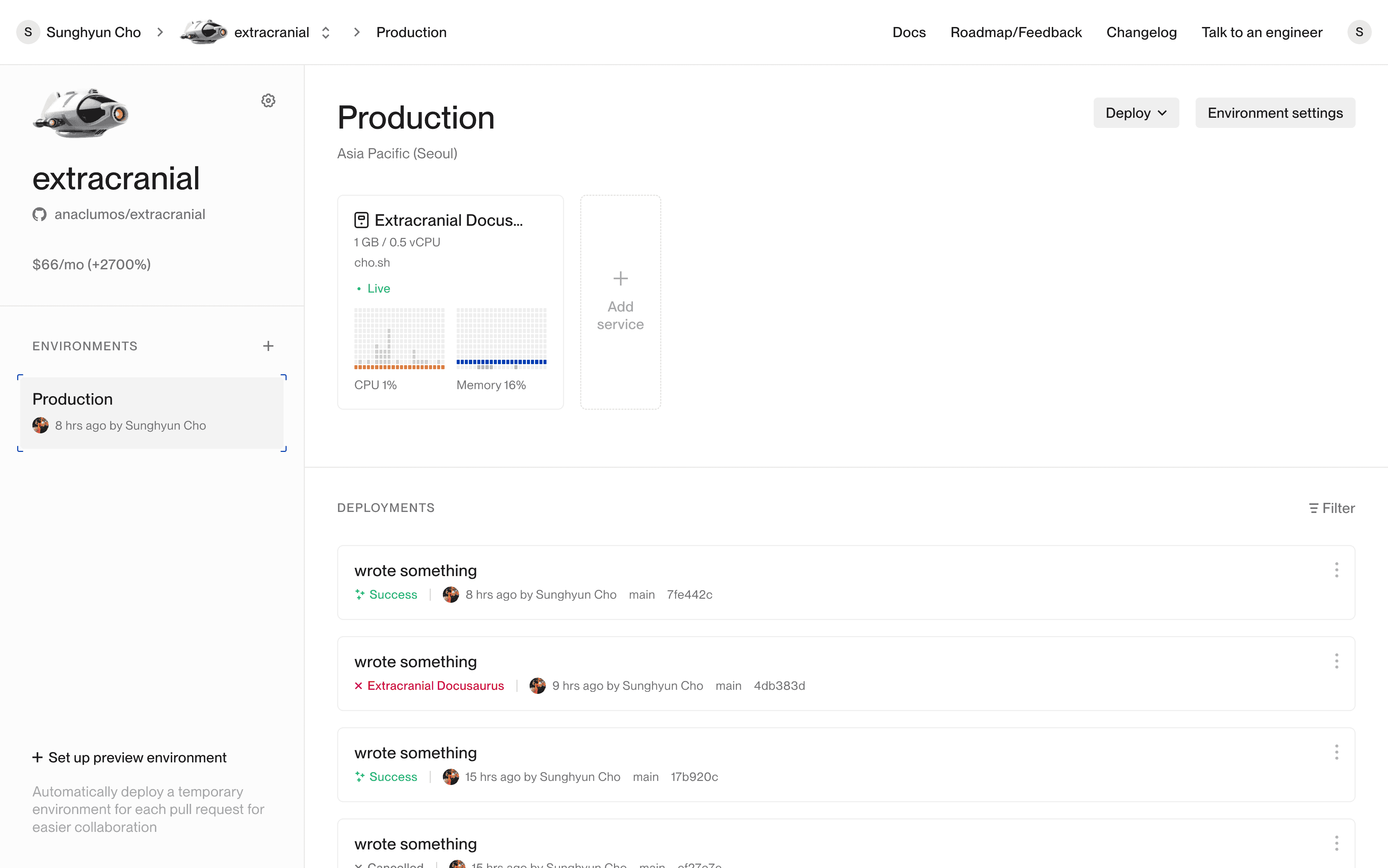1388x868 pixels.
Task: Open kebab menu for 7fe442c deployment
Action: coord(1336,570)
